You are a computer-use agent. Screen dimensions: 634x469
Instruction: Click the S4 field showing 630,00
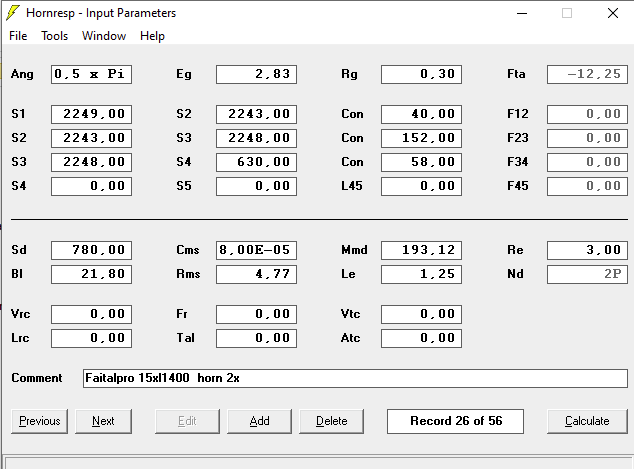click(256, 162)
